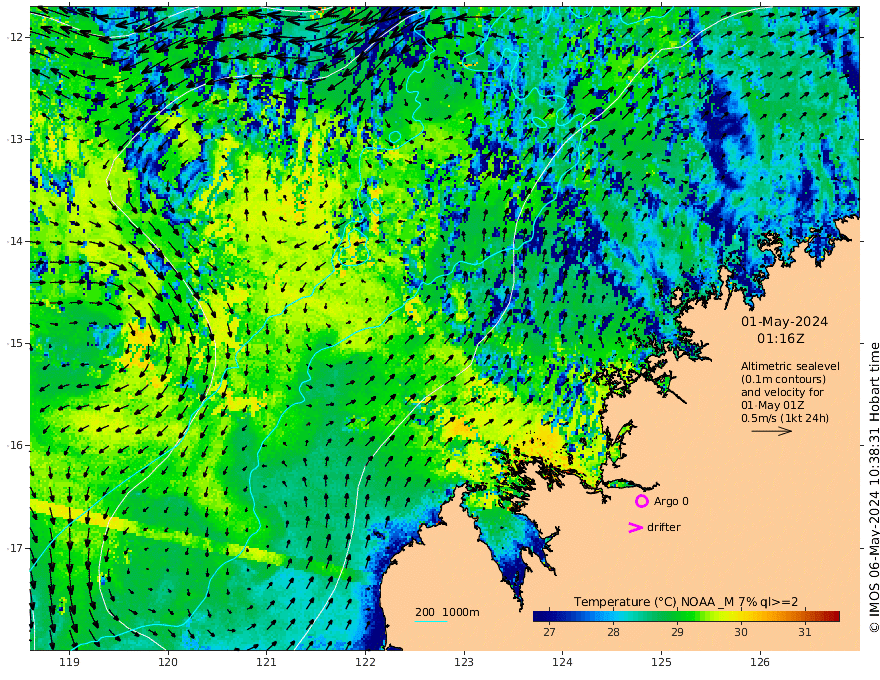Click latitude axis label -16
This screenshot has width=880, height=680.
coord(15,445)
